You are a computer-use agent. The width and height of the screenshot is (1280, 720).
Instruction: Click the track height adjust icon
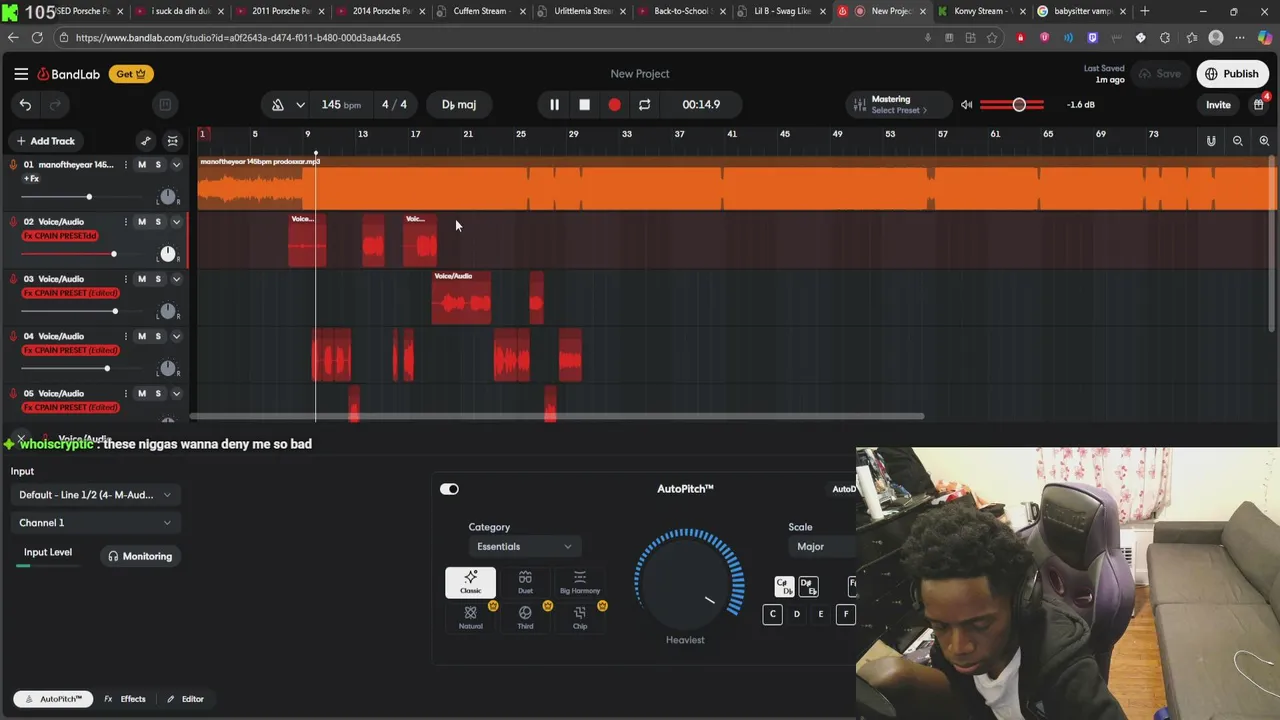coord(172,141)
